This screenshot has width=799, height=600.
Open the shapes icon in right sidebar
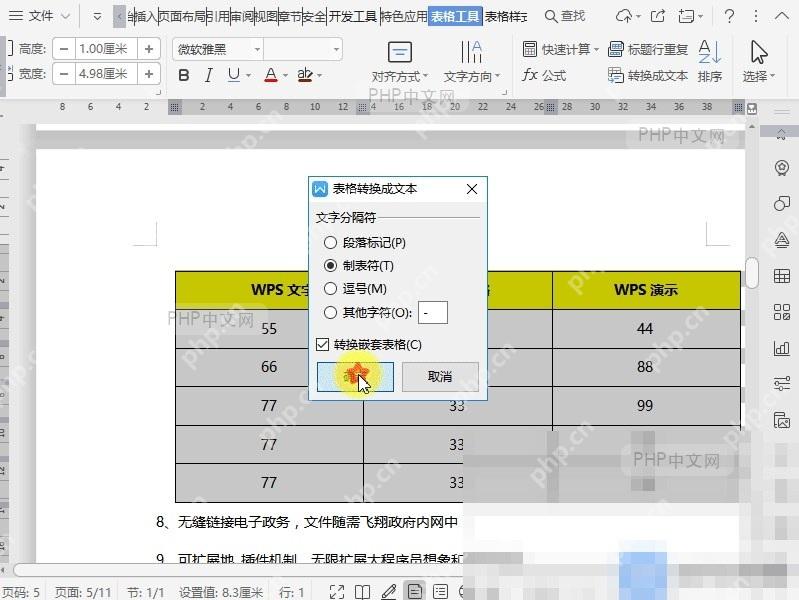782,204
